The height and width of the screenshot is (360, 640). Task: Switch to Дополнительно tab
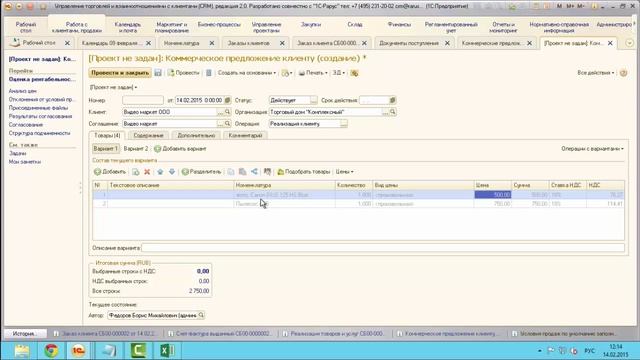point(196,136)
